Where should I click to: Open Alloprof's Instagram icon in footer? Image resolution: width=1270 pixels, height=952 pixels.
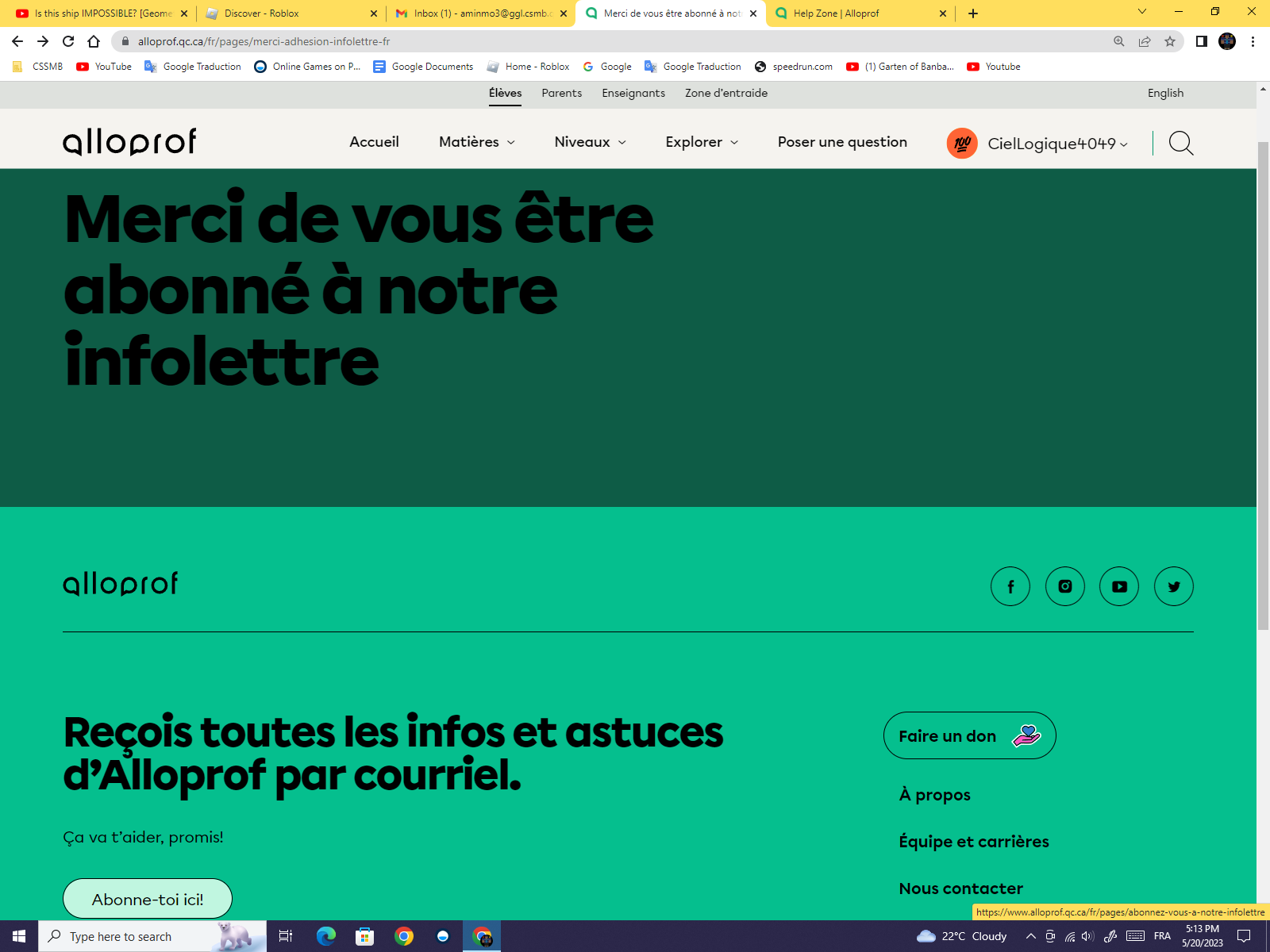(1064, 586)
